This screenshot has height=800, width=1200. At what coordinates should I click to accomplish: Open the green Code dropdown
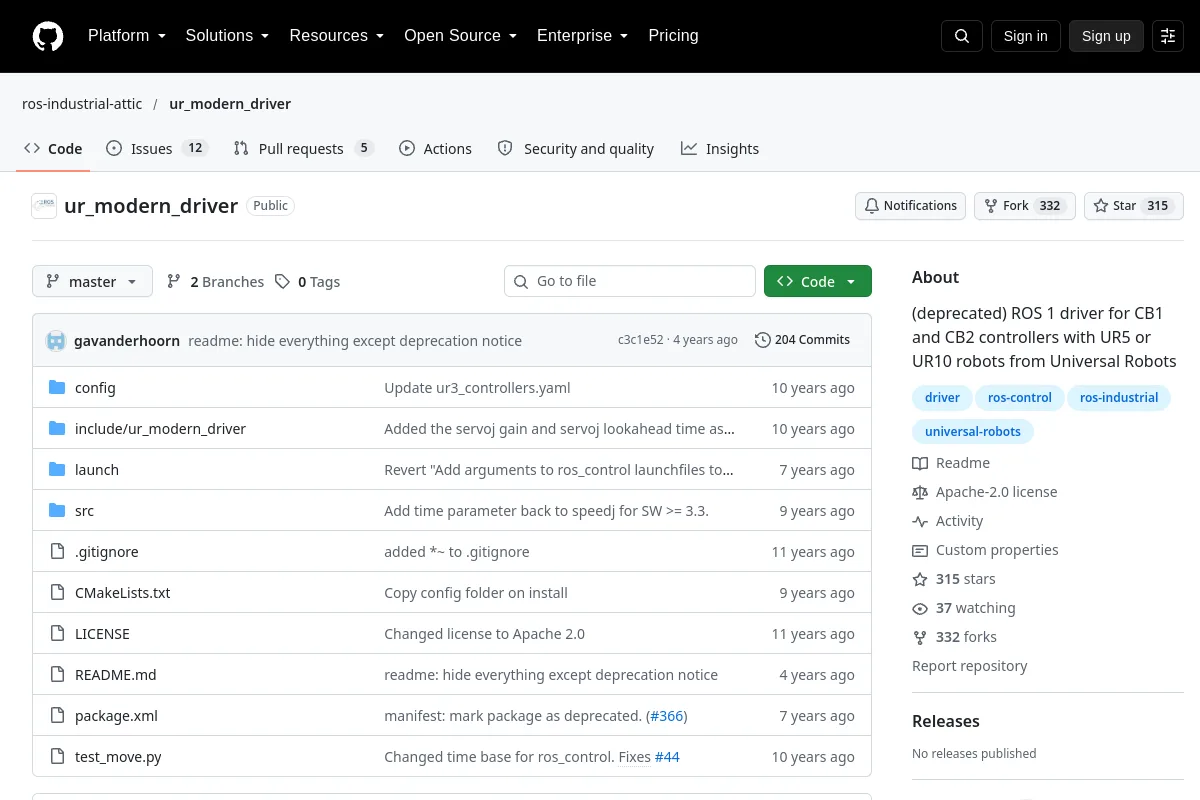[x=818, y=281]
